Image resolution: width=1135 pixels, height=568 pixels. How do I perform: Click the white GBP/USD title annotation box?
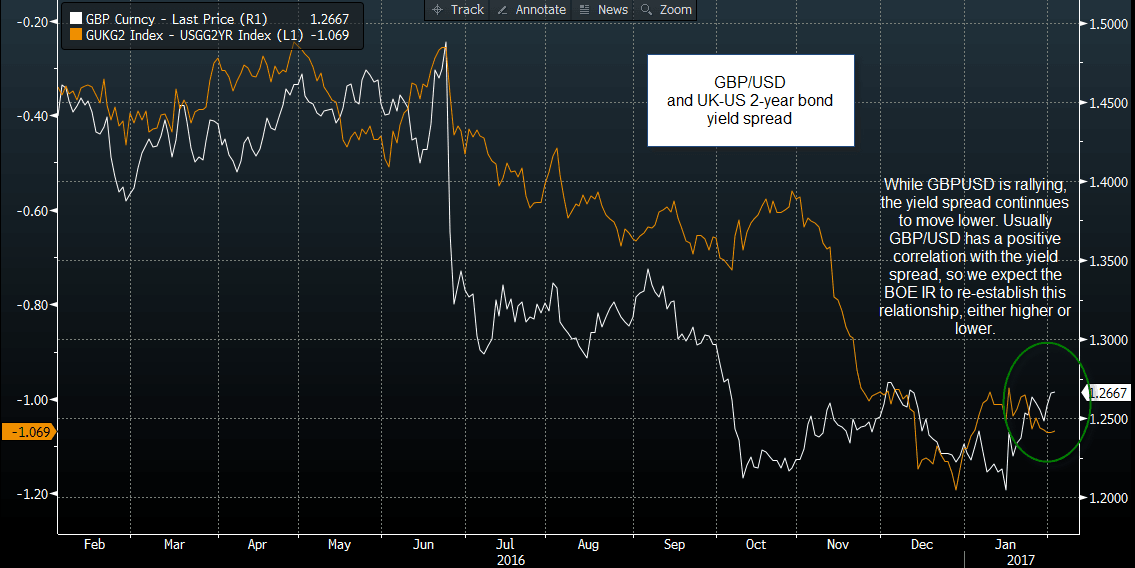[750, 100]
